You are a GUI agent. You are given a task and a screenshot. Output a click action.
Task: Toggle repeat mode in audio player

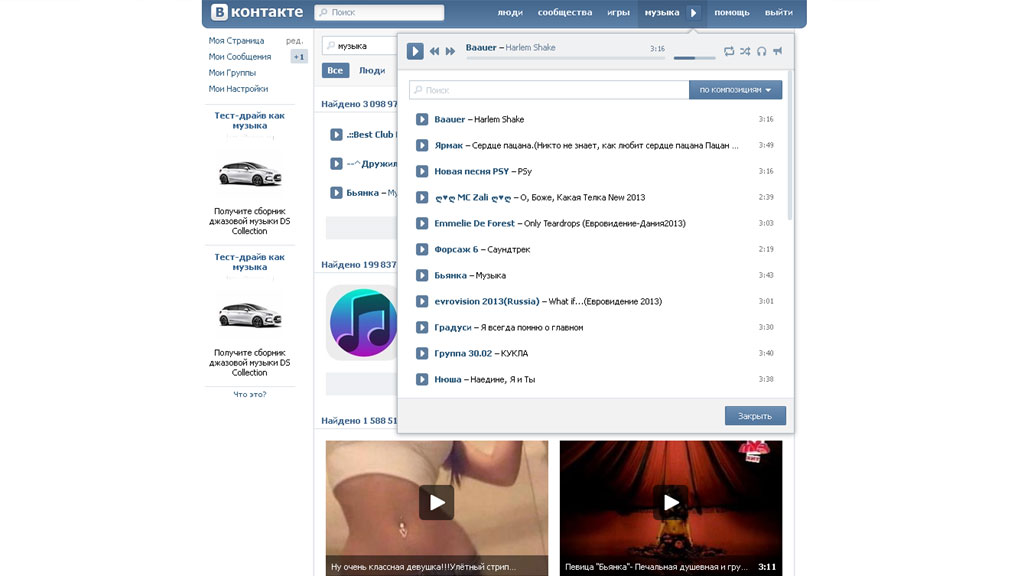click(x=729, y=51)
